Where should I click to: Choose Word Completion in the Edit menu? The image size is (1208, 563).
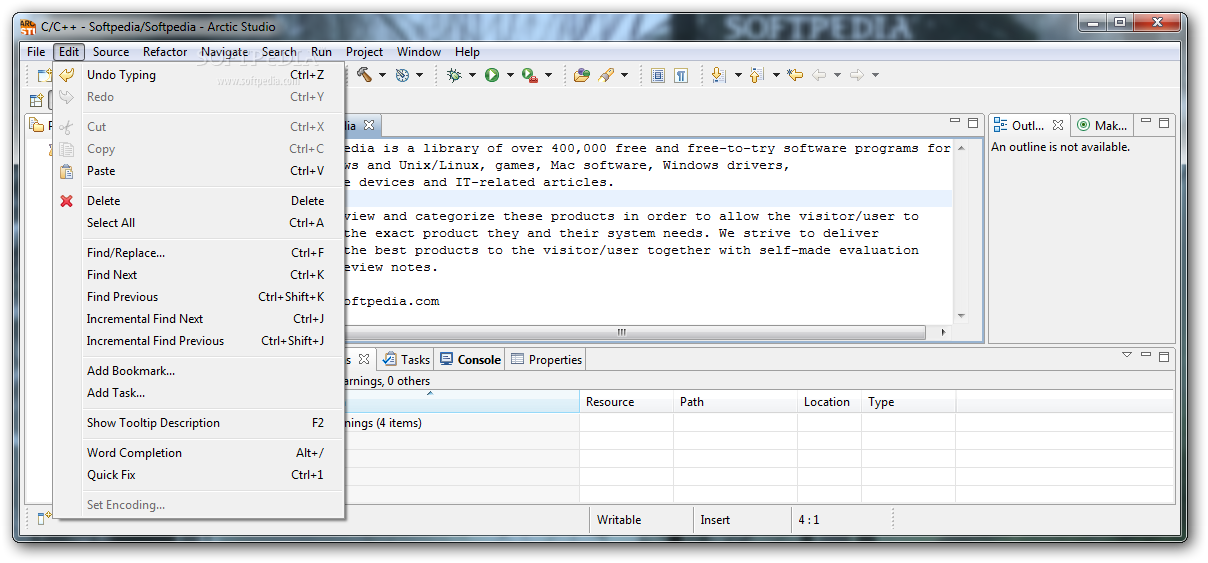(199, 453)
